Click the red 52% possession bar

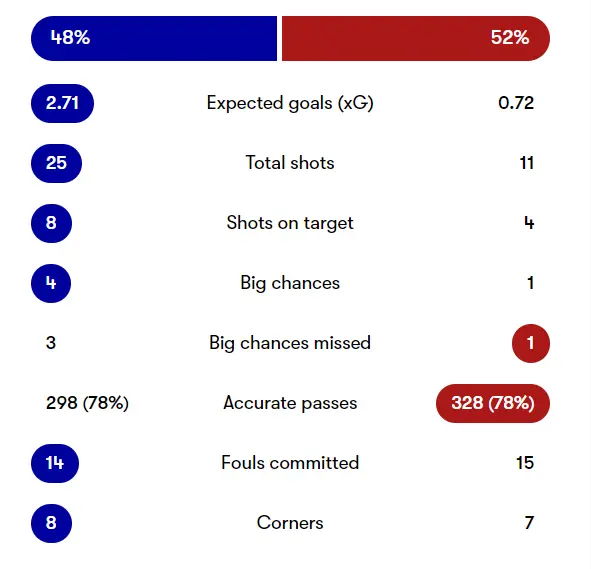[x=416, y=38]
